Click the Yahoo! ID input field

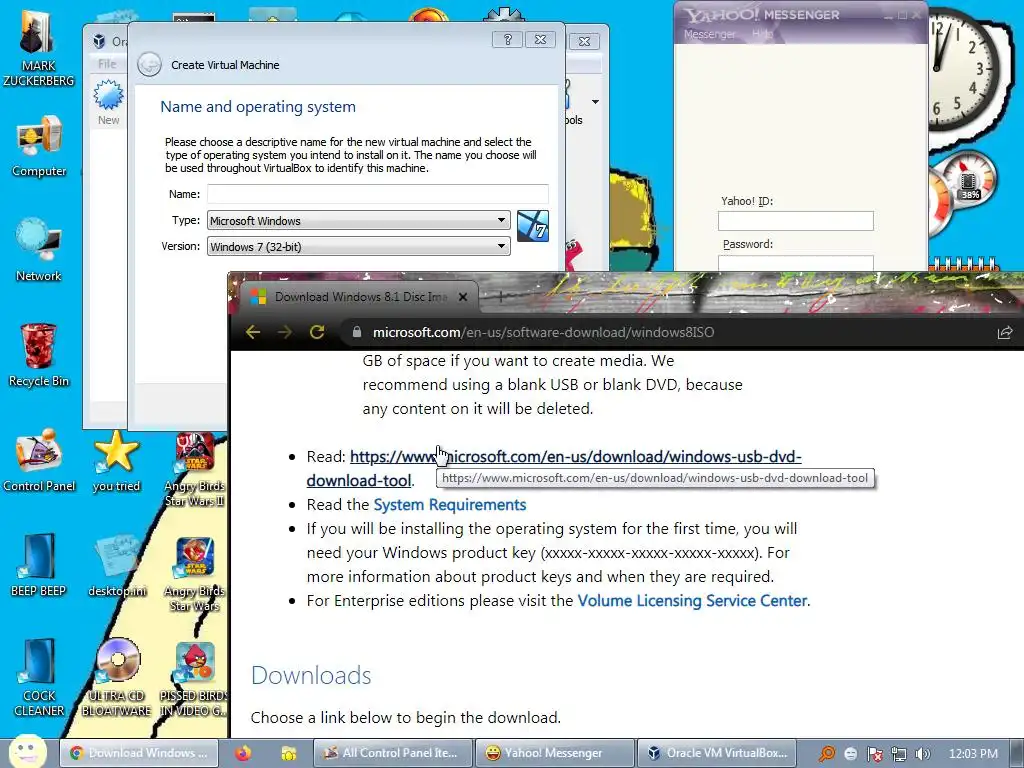coord(795,221)
